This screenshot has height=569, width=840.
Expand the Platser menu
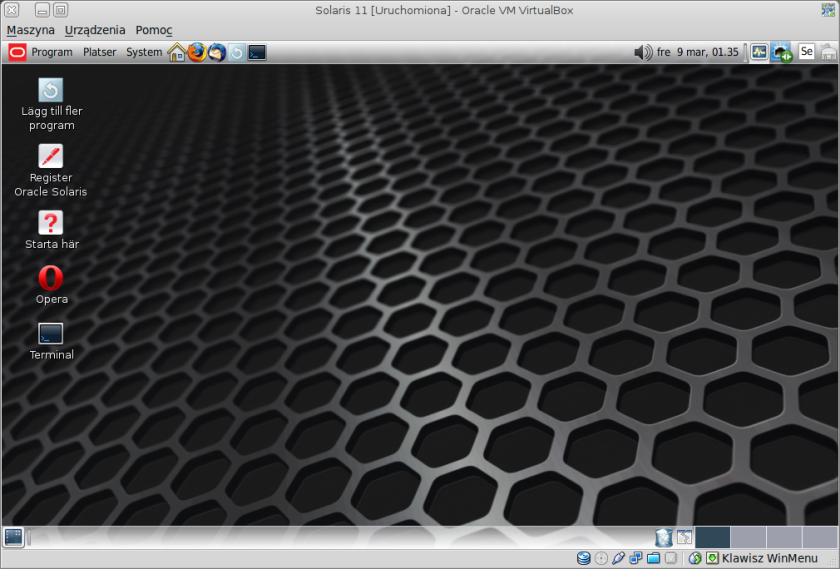tap(99, 52)
